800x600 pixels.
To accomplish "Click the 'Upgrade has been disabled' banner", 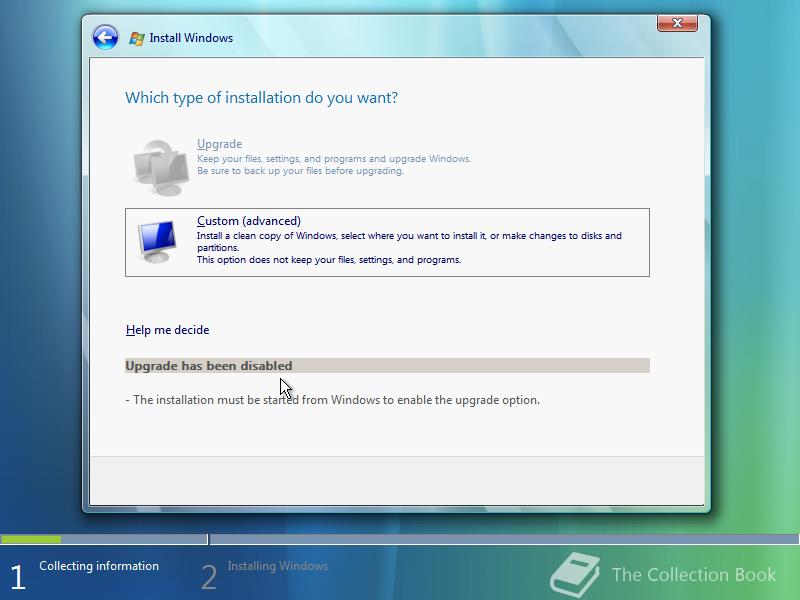I will (387, 366).
